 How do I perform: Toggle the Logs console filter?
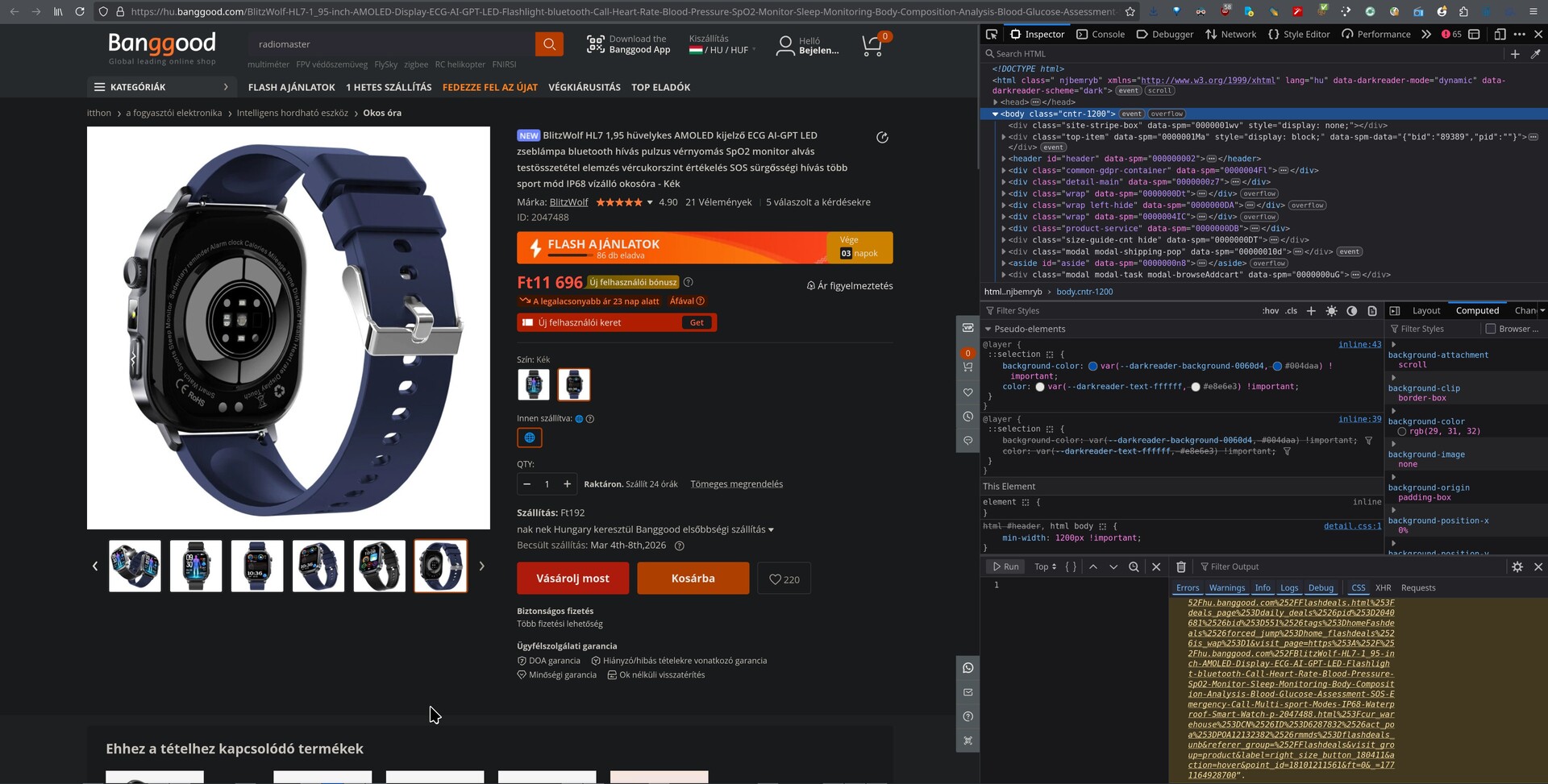[1289, 588]
